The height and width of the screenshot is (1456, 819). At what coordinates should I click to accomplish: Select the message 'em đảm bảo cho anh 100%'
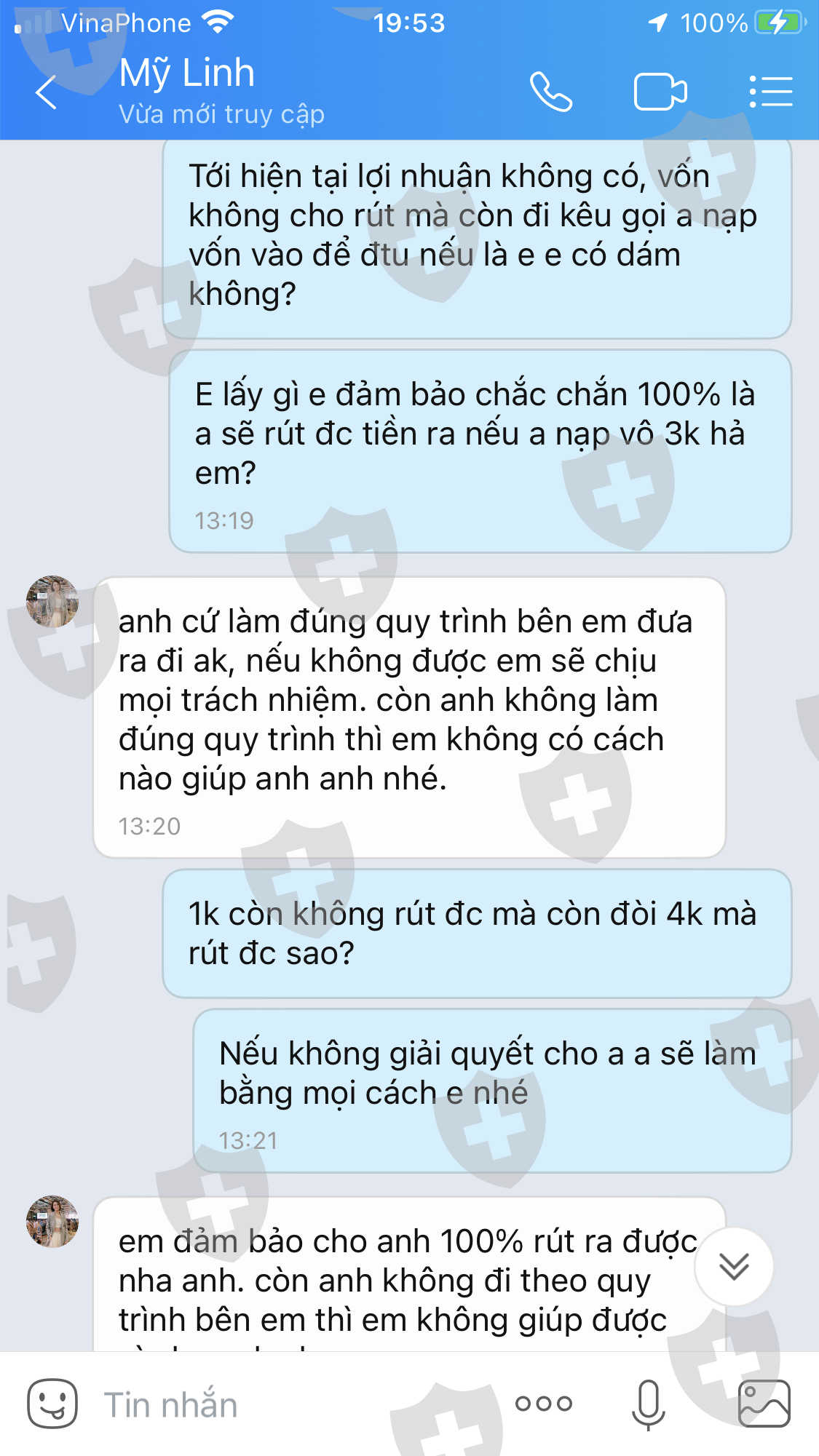tap(410, 1275)
